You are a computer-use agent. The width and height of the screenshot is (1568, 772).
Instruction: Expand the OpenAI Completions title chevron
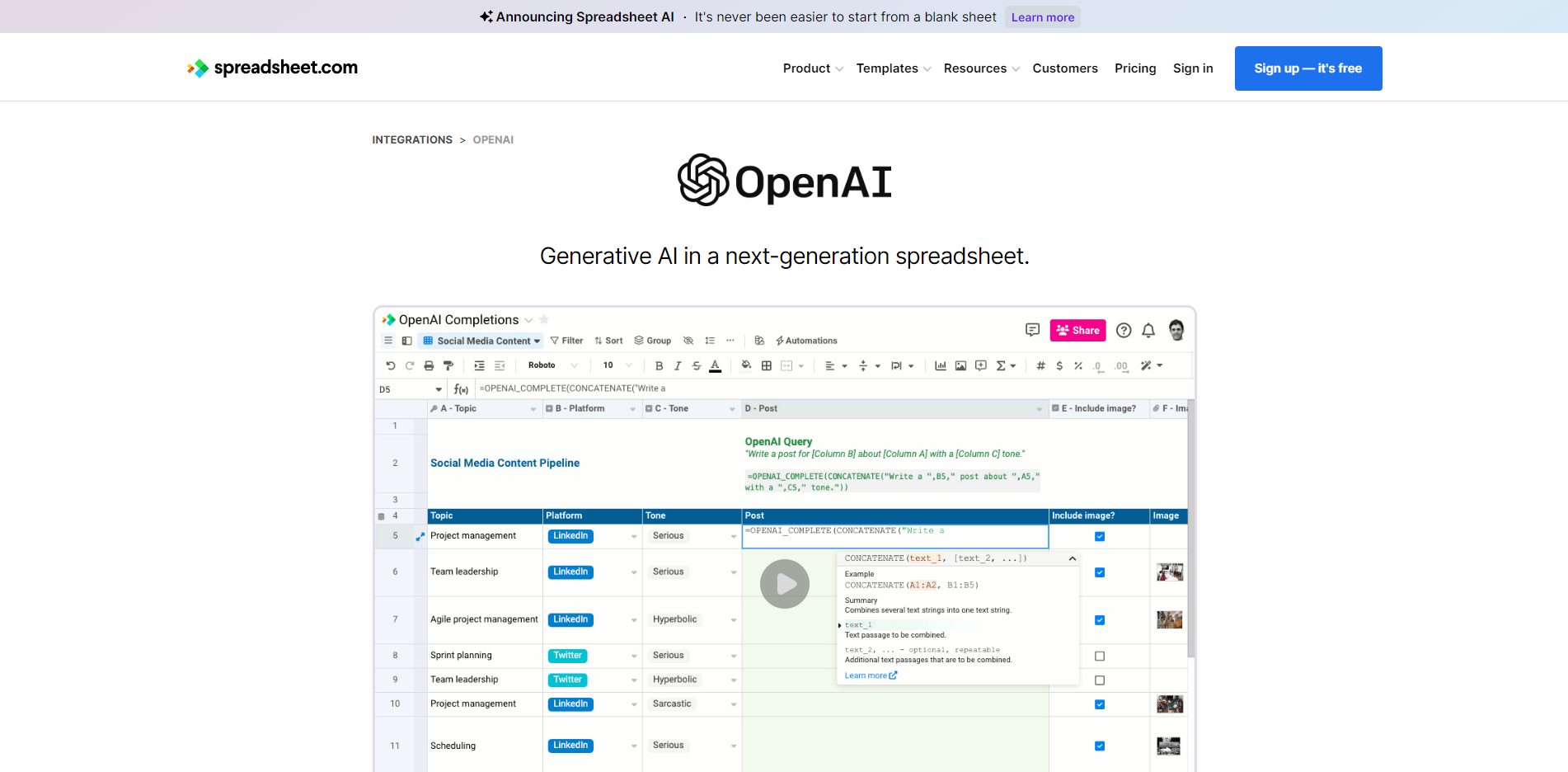point(528,320)
